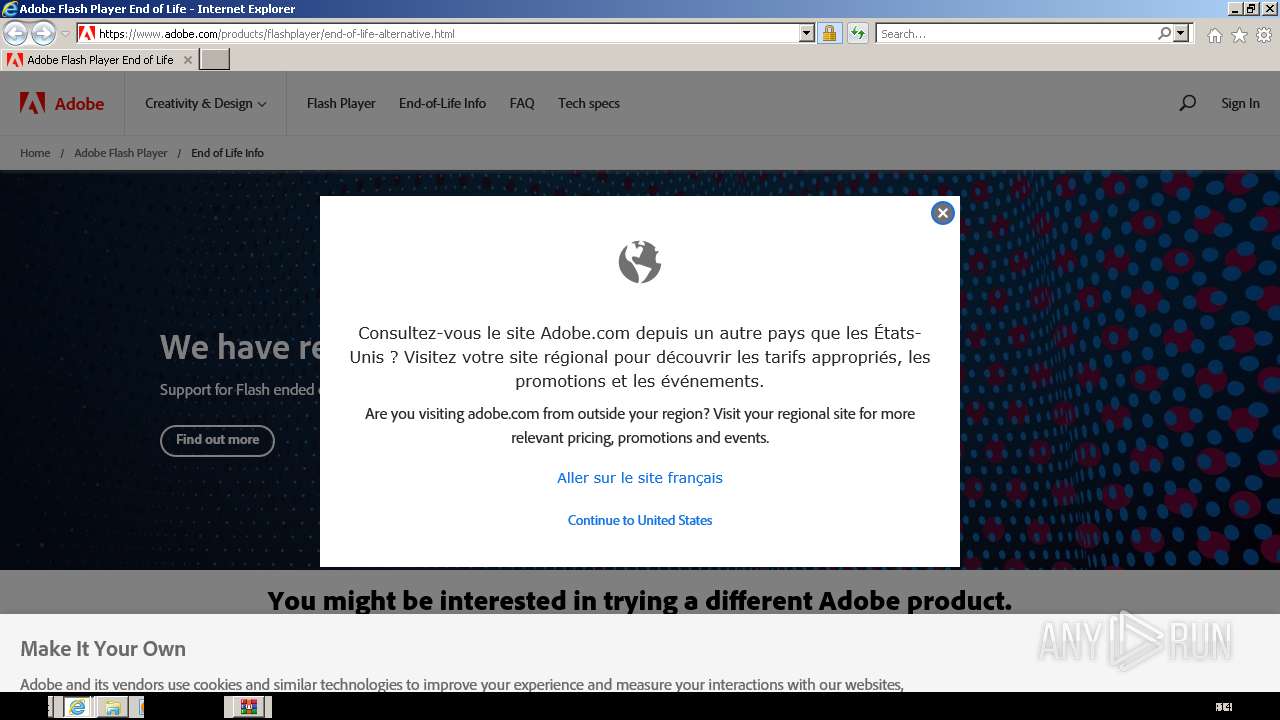Expand the address bar autocomplete dropdown
1280x720 pixels.
[807, 33]
